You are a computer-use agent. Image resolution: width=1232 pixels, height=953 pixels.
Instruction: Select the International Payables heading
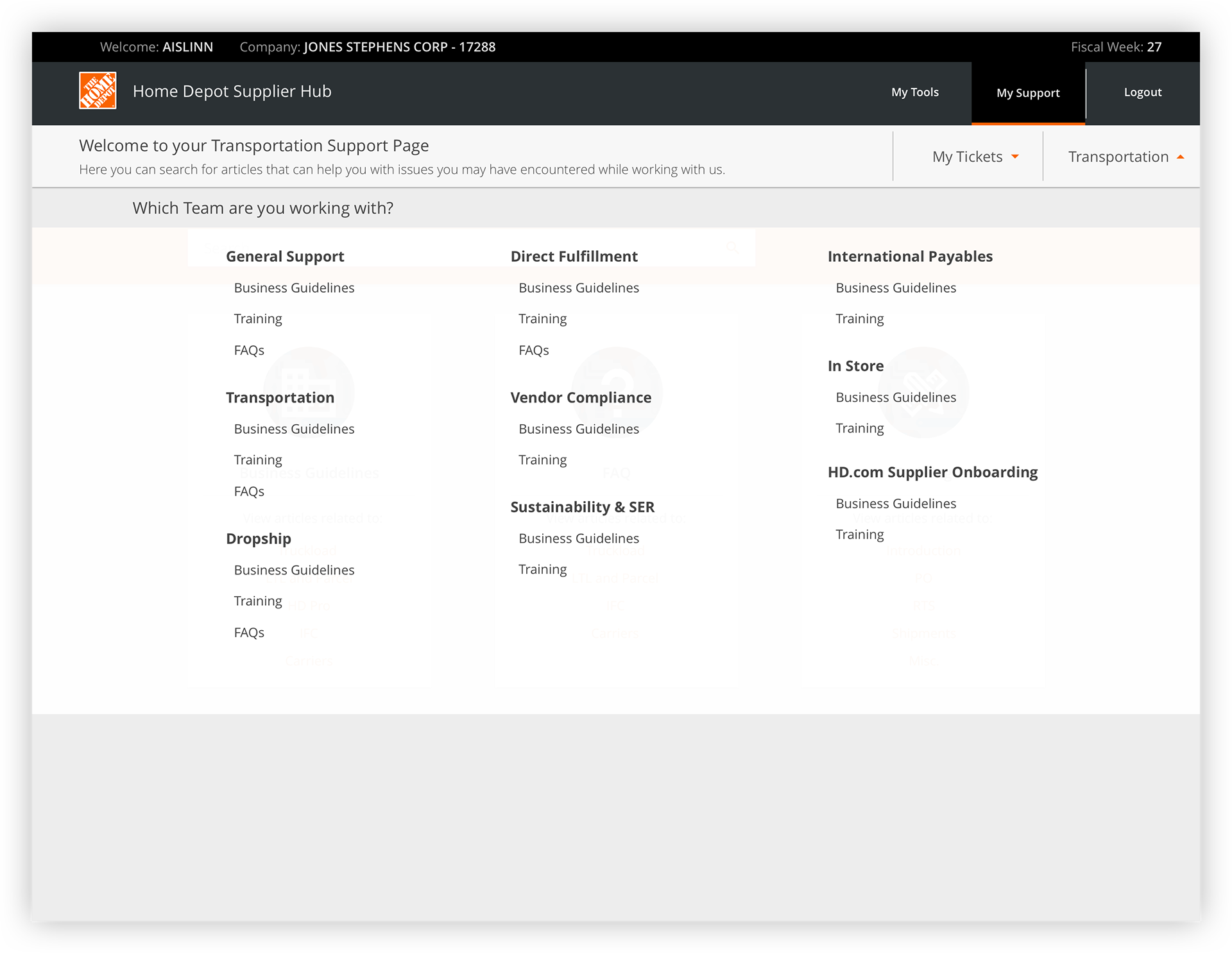point(910,257)
